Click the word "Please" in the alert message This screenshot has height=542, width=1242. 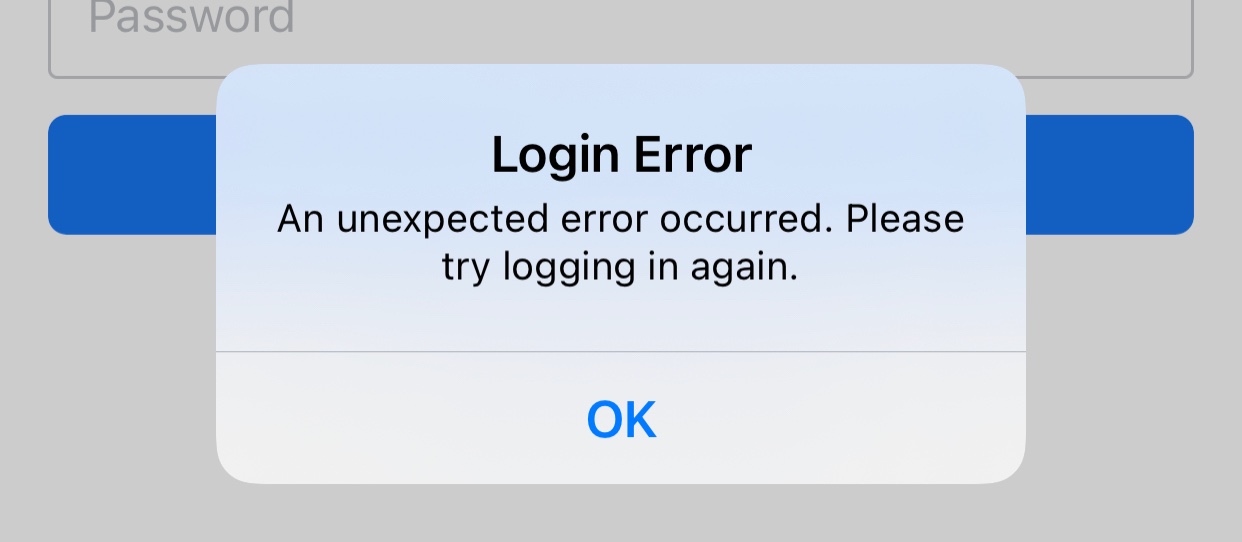[x=905, y=219]
